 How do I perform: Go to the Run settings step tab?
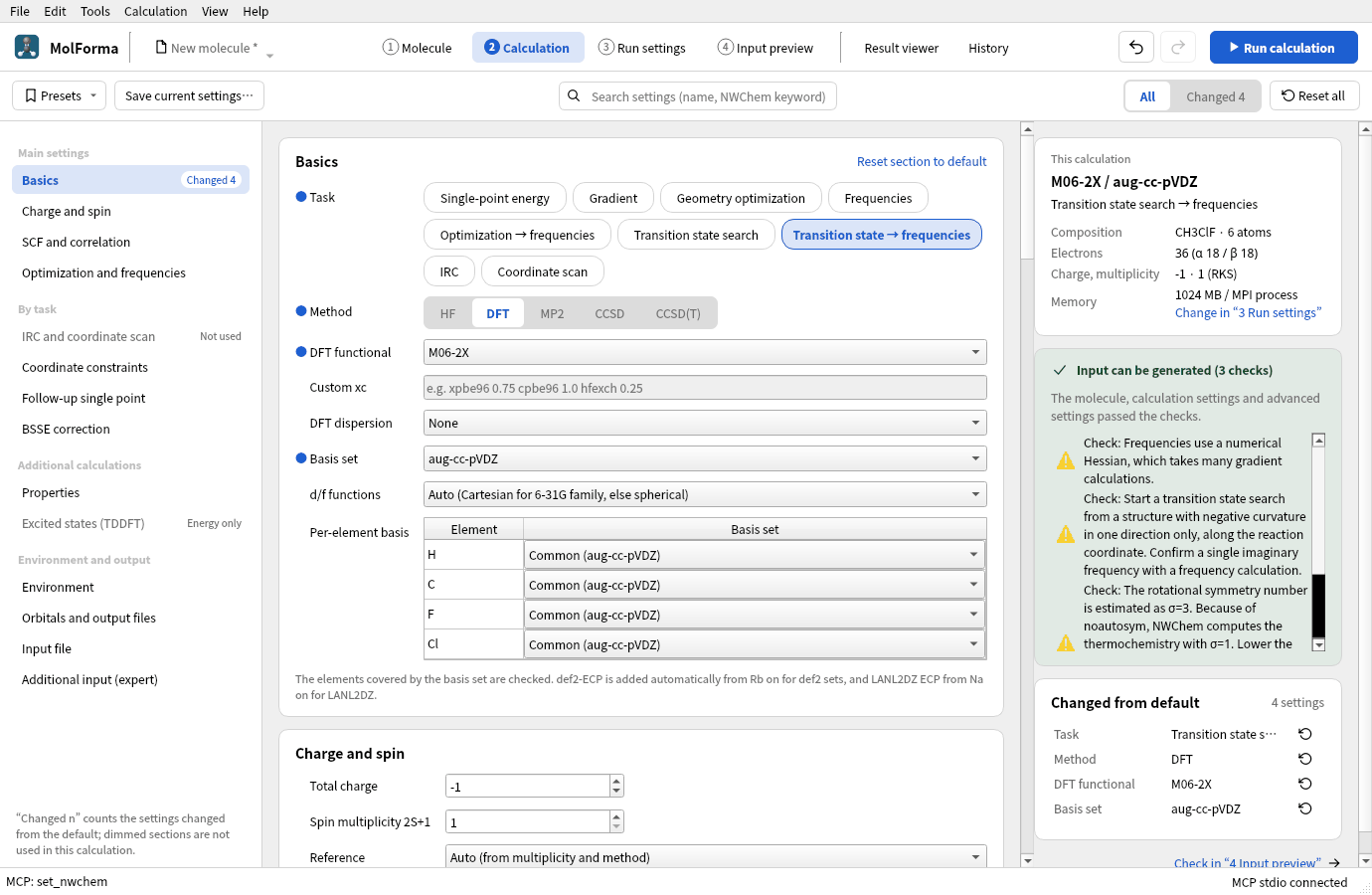tap(641, 48)
